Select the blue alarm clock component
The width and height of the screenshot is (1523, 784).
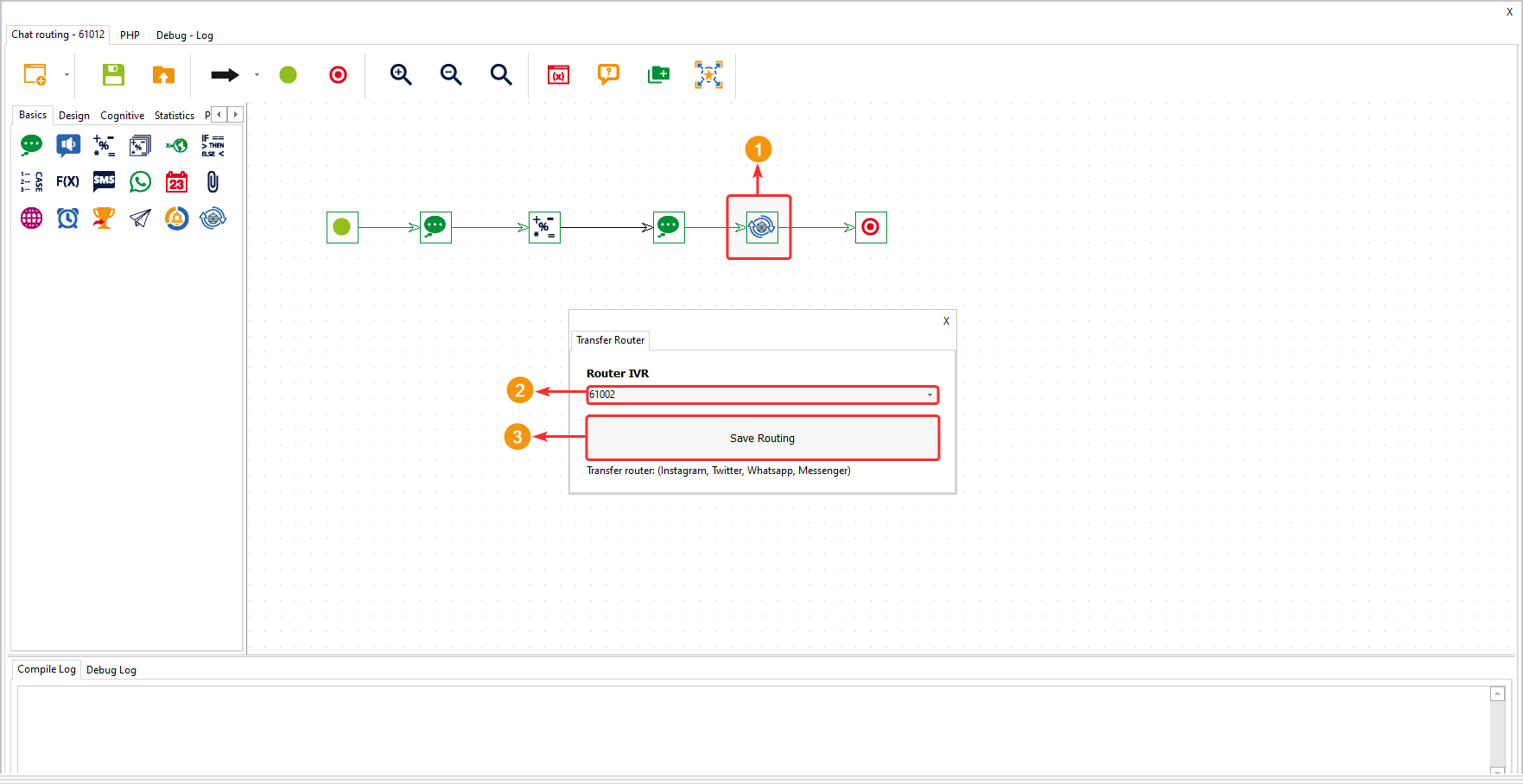click(x=68, y=218)
